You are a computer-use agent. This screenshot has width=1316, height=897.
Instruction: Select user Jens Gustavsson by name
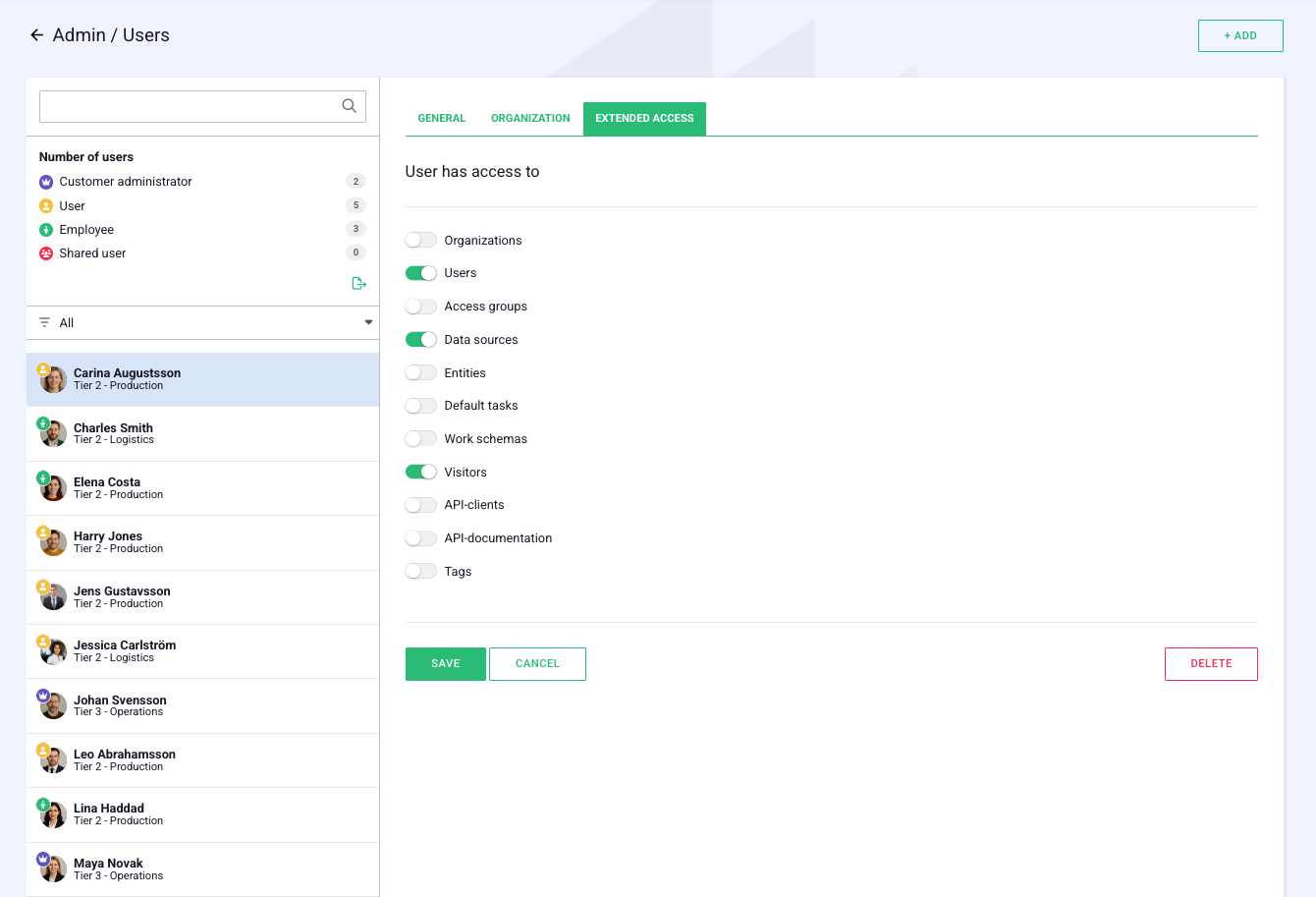(x=122, y=591)
